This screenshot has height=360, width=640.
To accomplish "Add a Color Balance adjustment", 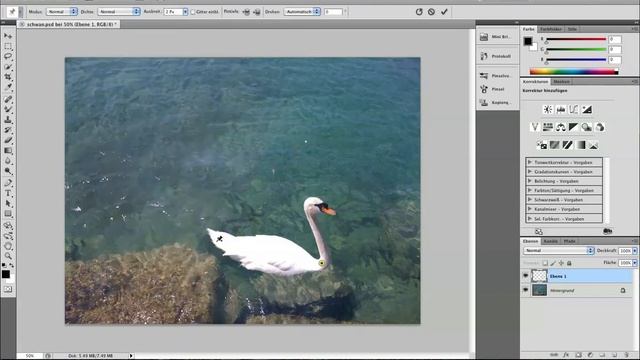I will coord(561,127).
